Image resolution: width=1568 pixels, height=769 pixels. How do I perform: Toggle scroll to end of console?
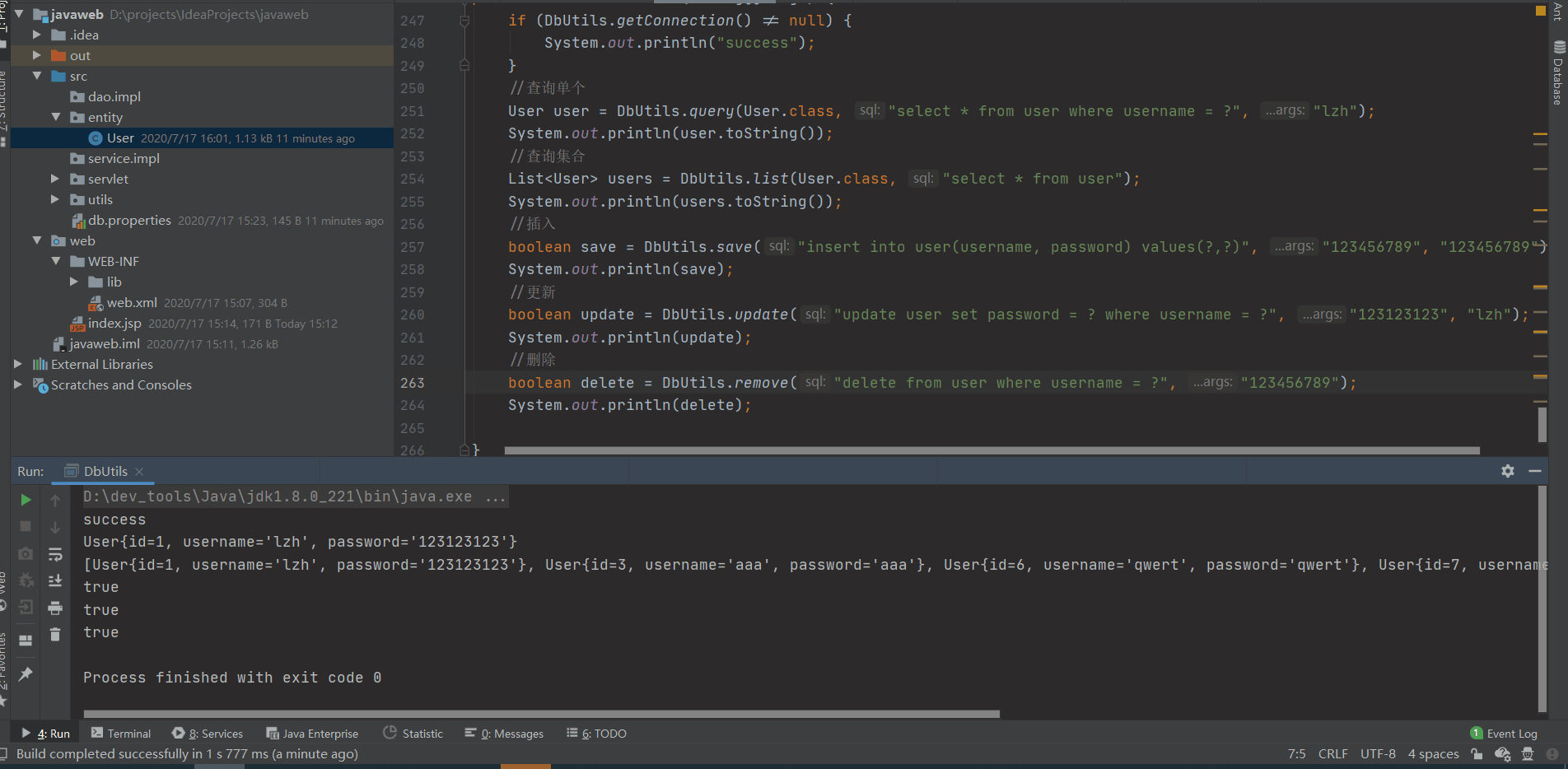55,580
